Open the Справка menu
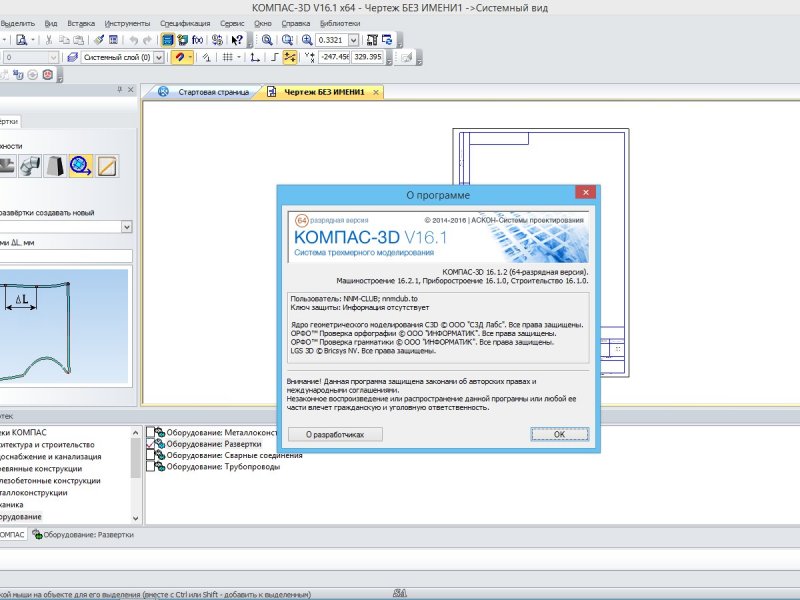 click(x=296, y=23)
